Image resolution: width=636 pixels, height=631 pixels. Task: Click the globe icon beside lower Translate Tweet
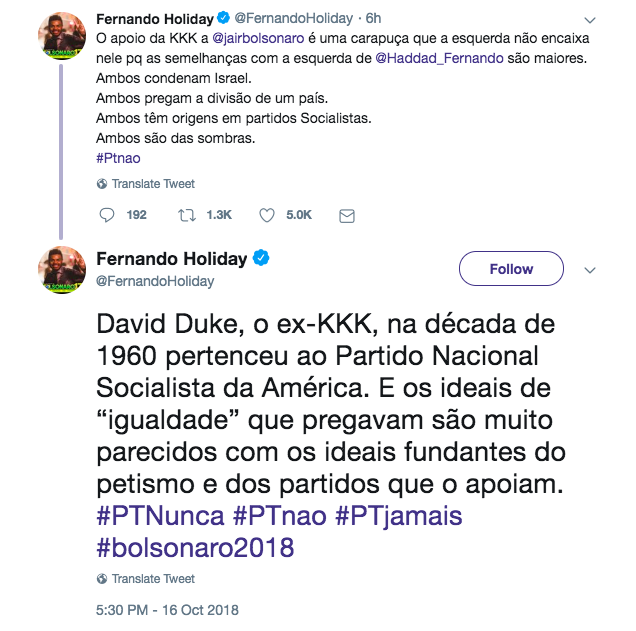tap(102, 579)
